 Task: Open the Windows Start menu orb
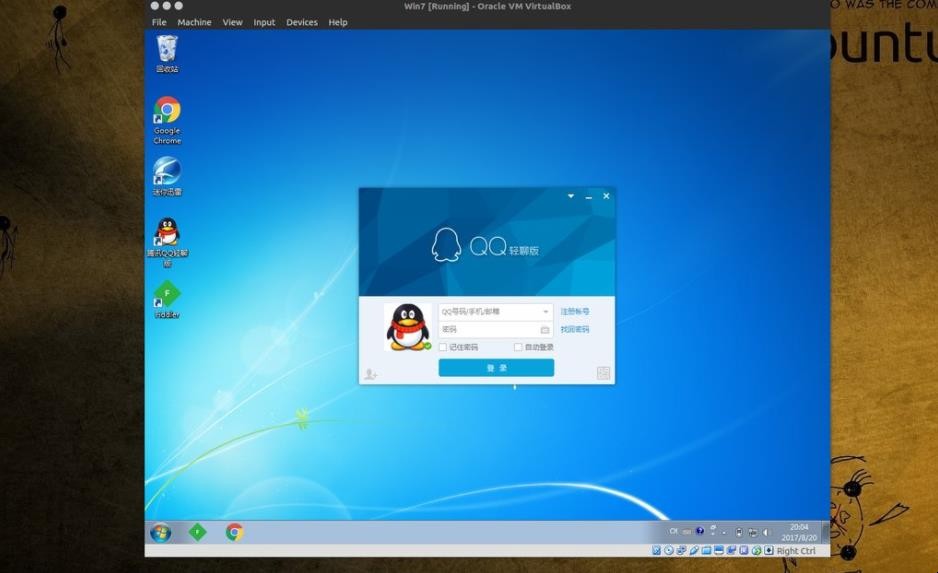pyautogui.click(x=160, y=532)
